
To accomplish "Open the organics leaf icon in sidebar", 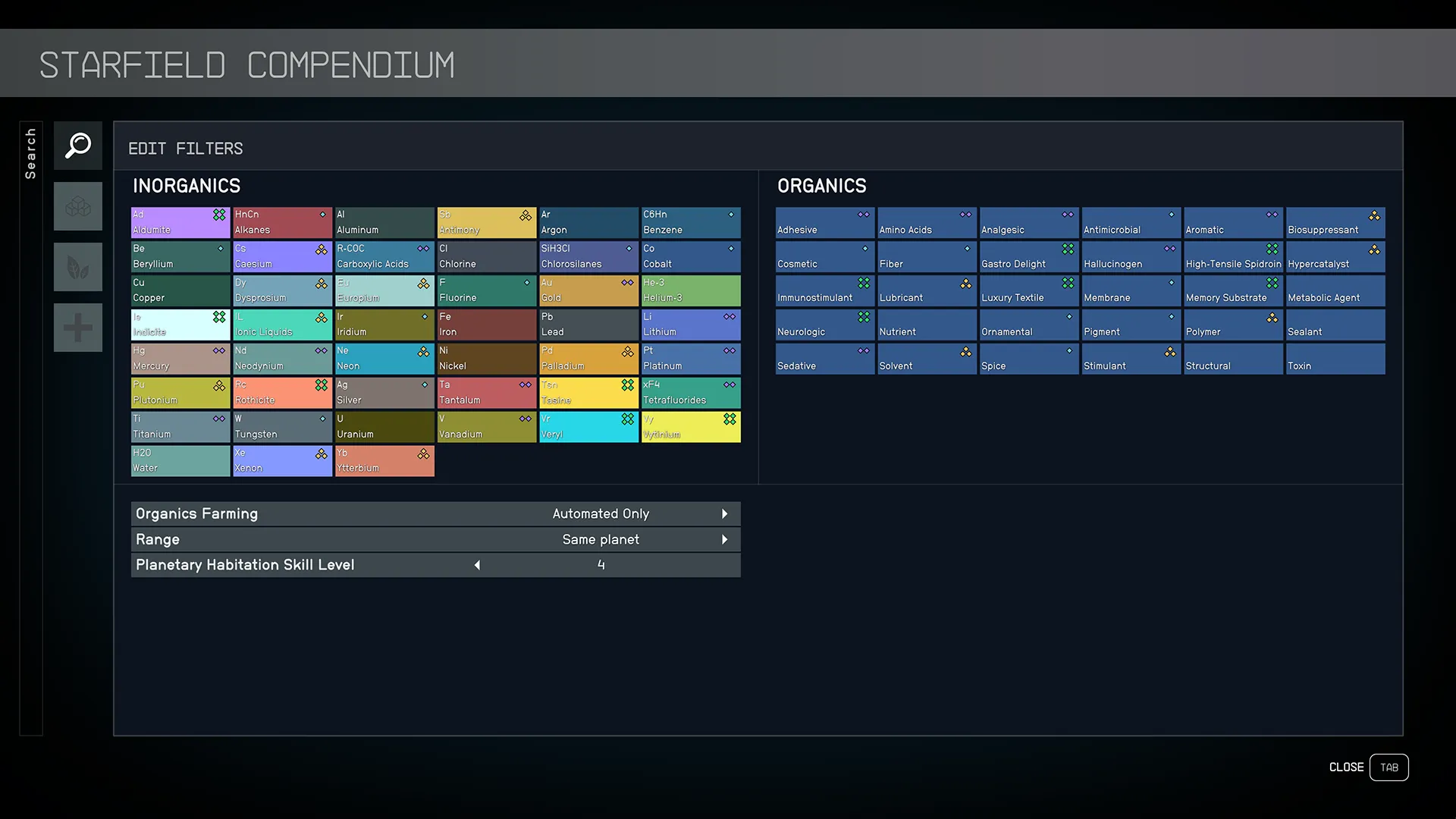I will coord(78,267).
